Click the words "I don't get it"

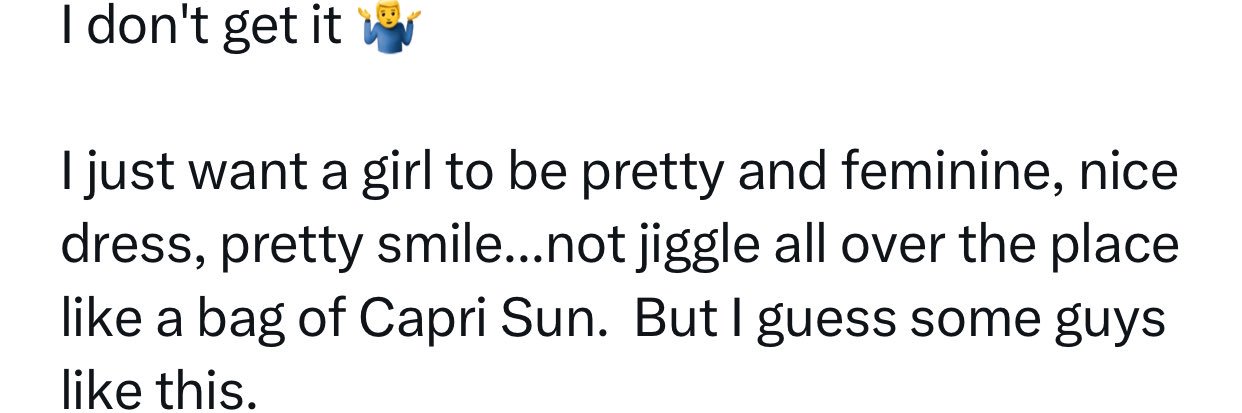pyautogui.click(x=201, y=28)
